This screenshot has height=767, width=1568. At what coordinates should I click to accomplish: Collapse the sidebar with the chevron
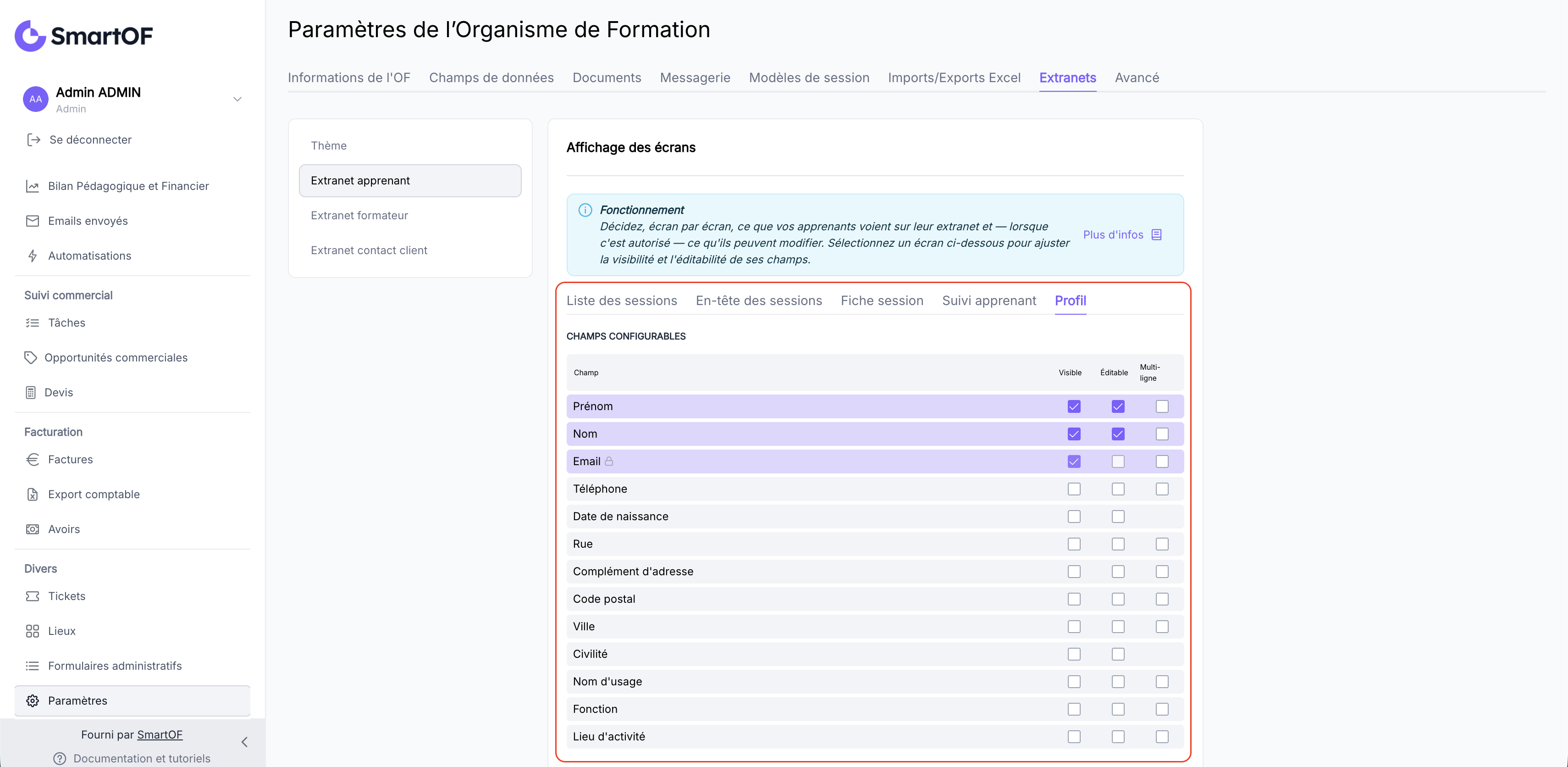pos(244,741)
